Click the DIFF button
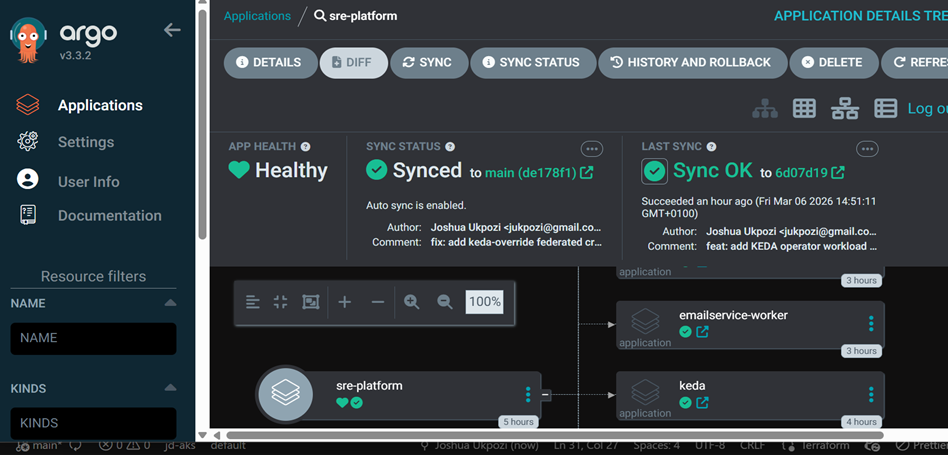Viewport: 948px width, 455px height. tap(354, 62)
